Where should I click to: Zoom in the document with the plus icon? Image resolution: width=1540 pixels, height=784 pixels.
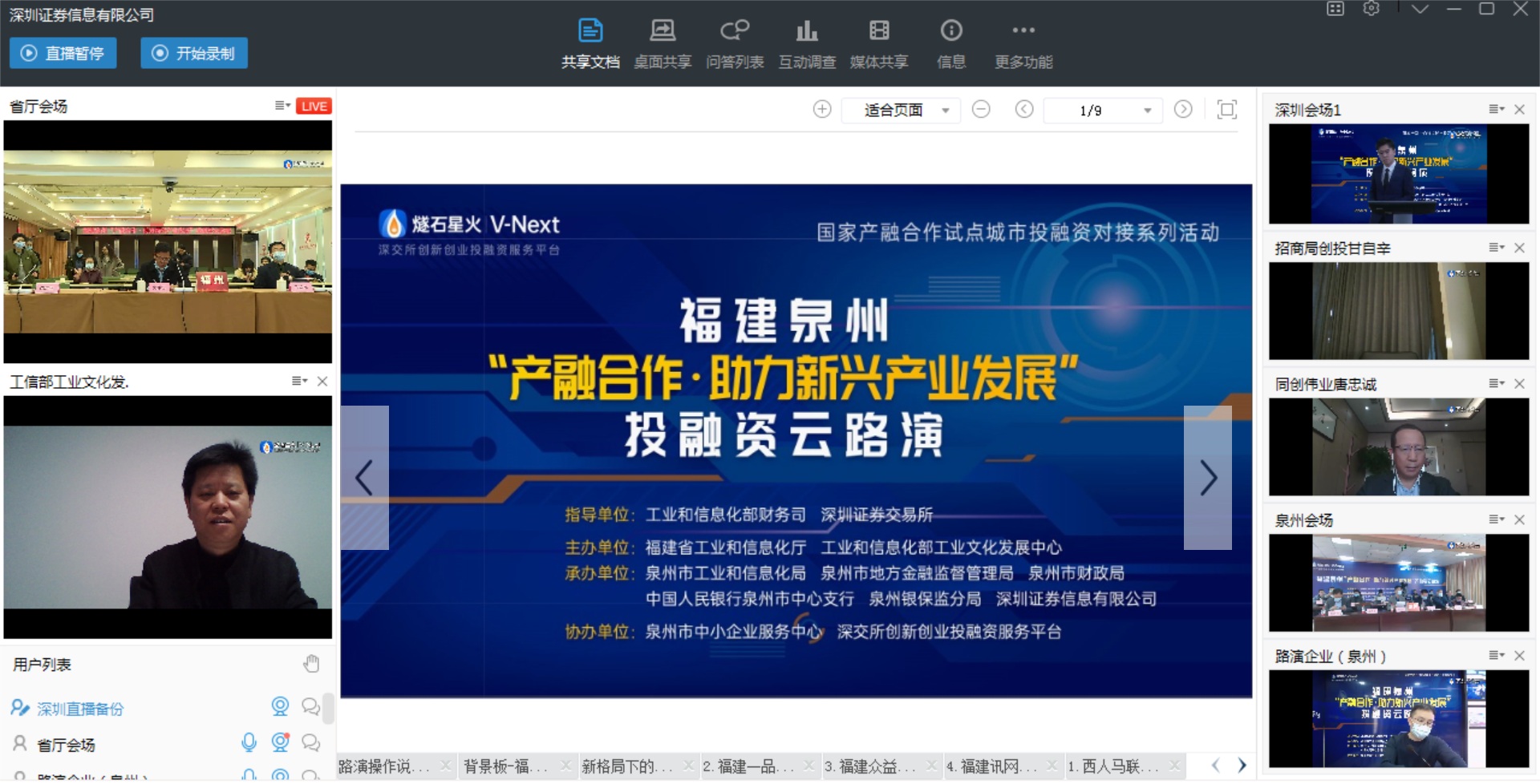click(x=822, y=109)
